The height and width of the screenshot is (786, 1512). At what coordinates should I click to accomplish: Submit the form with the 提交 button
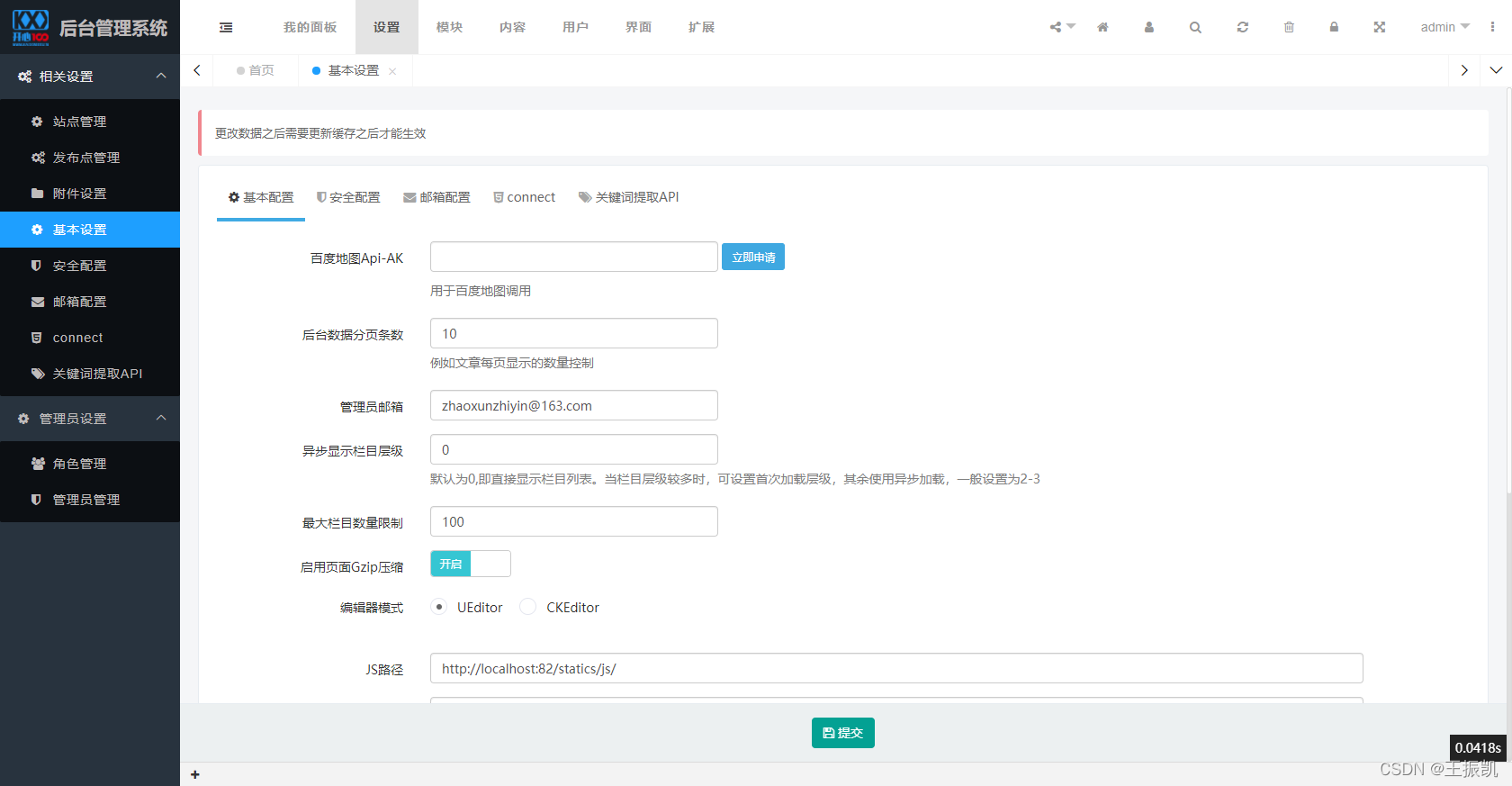tap(843, 733)
